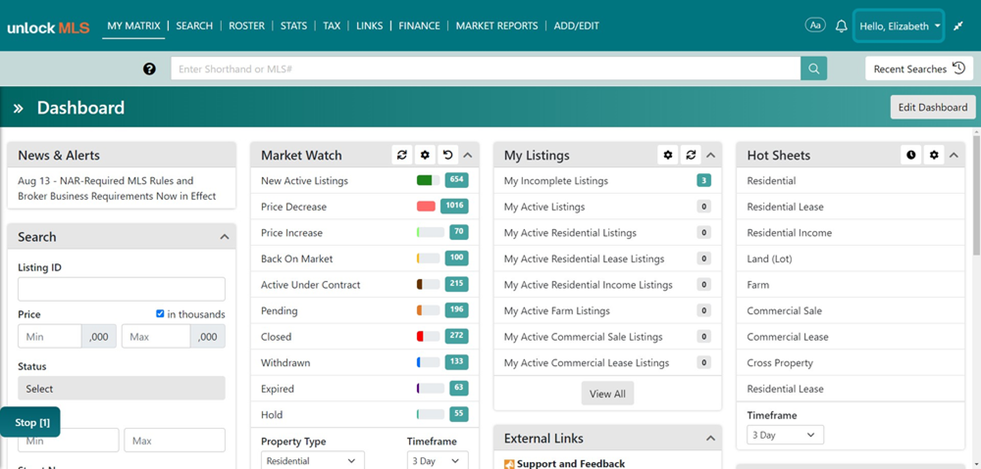Viewport: 981px width, 469px height.
Task: Click the 215 Active Under Contract badge
Action: [x=457, y=285]
